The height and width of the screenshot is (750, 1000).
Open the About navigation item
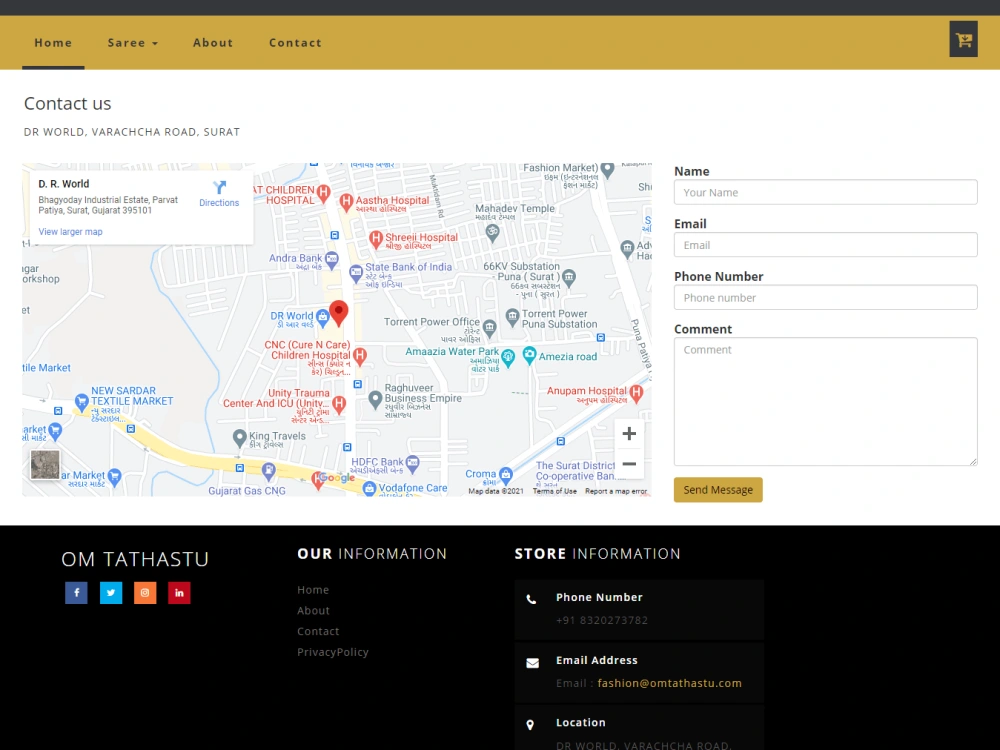[213, 43]
